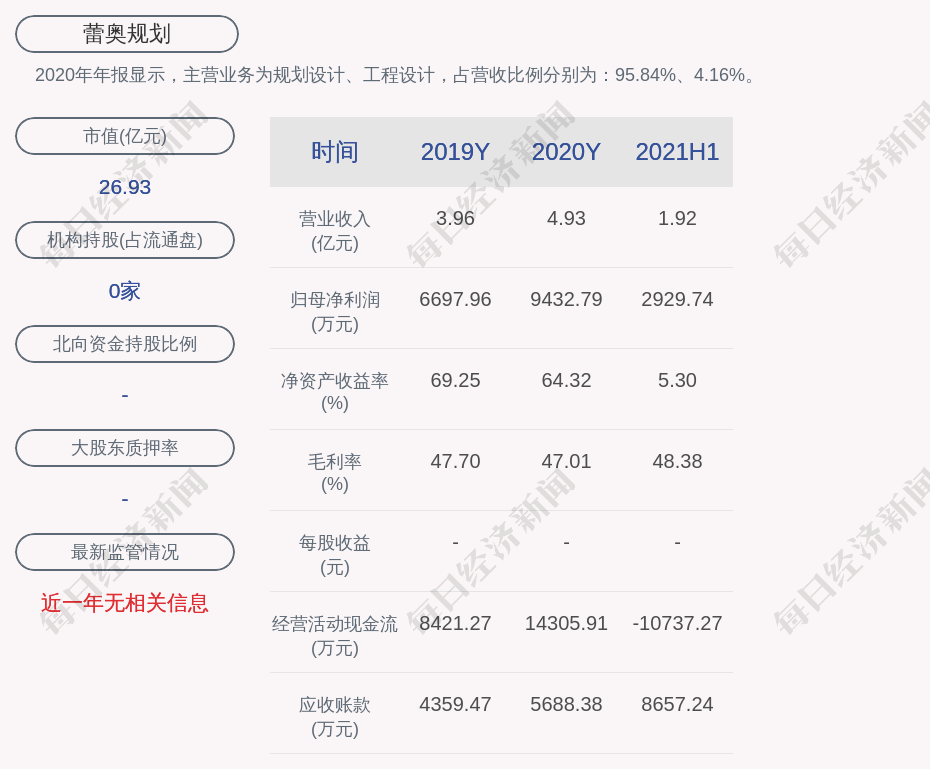Click the 机构持股(占流通盘) pill
This screenshot has height=769, width=930.
[125, 240]
